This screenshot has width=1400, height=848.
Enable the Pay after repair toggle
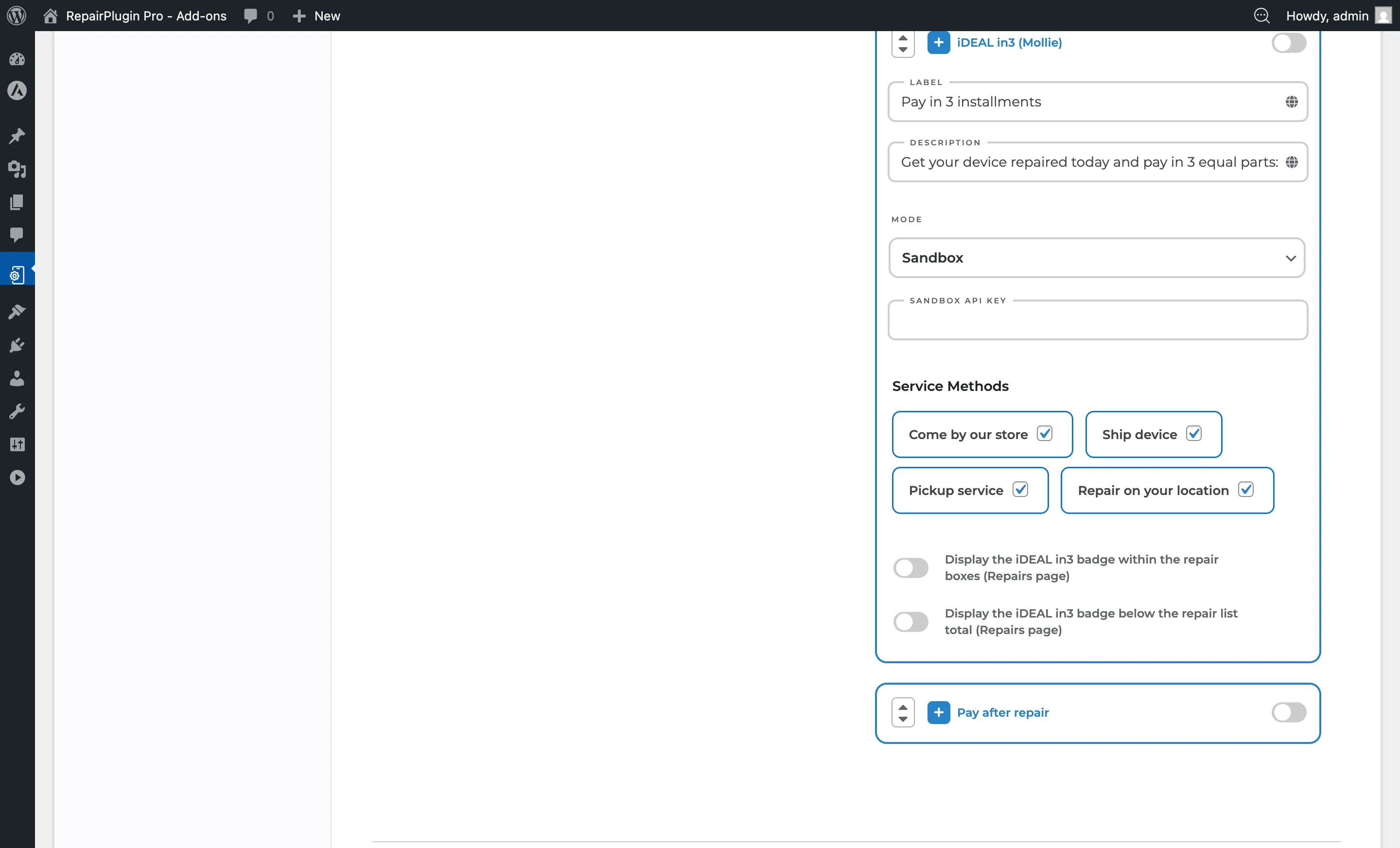[1289, 713]
